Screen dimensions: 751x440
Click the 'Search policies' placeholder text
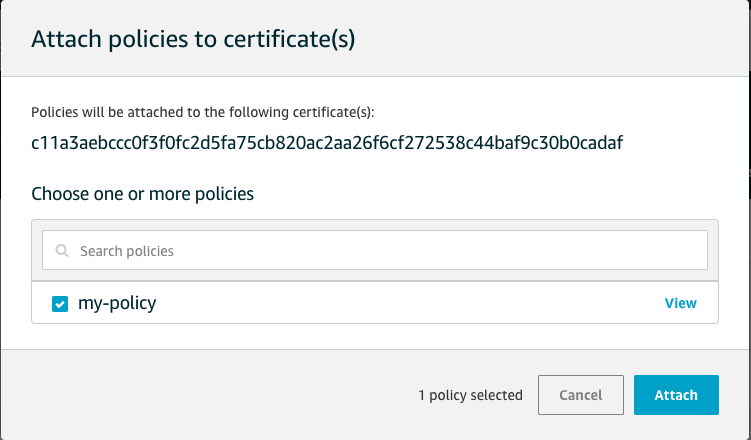[127, 251]
